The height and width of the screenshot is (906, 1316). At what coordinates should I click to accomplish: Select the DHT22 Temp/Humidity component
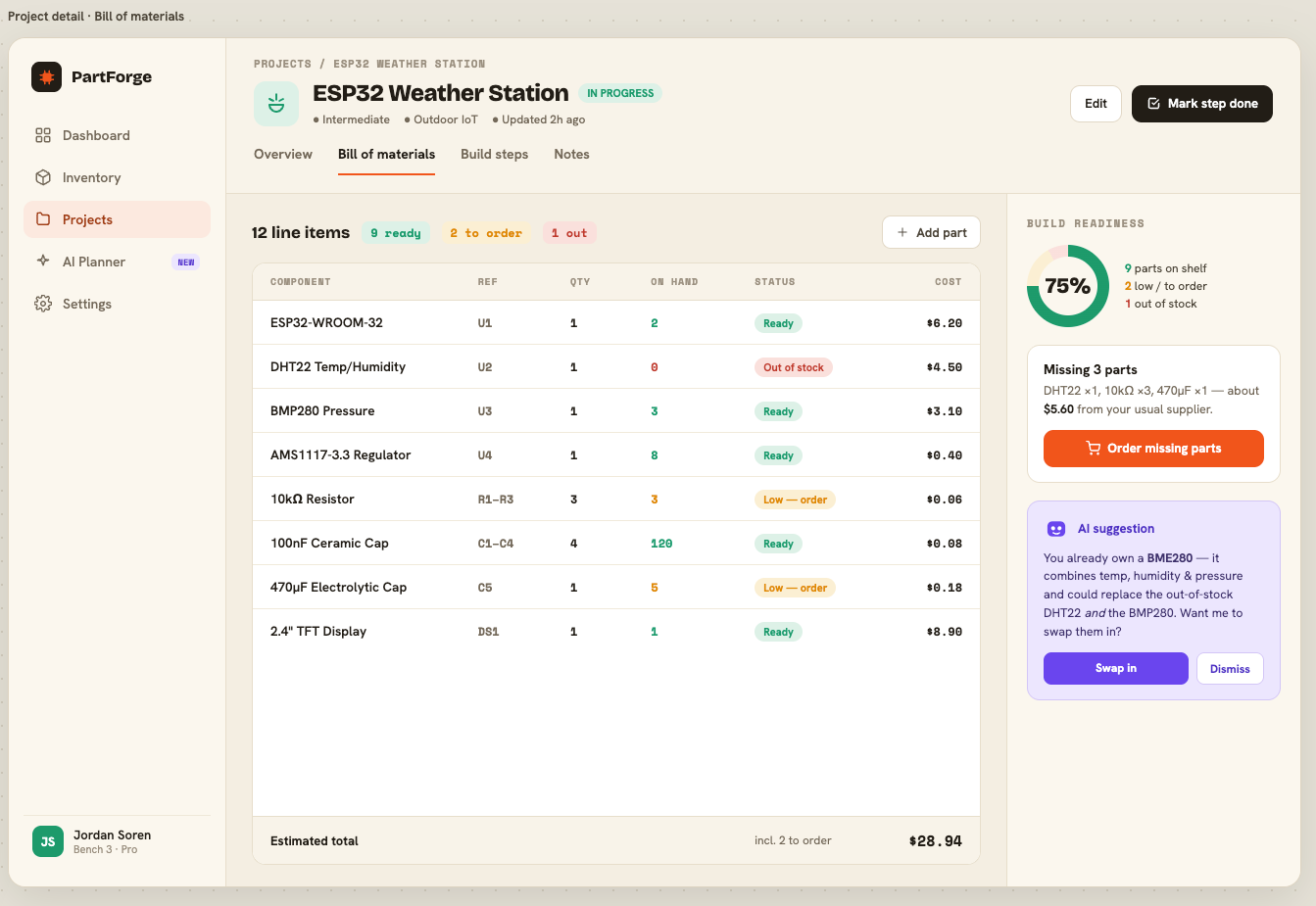pos(338,367)
